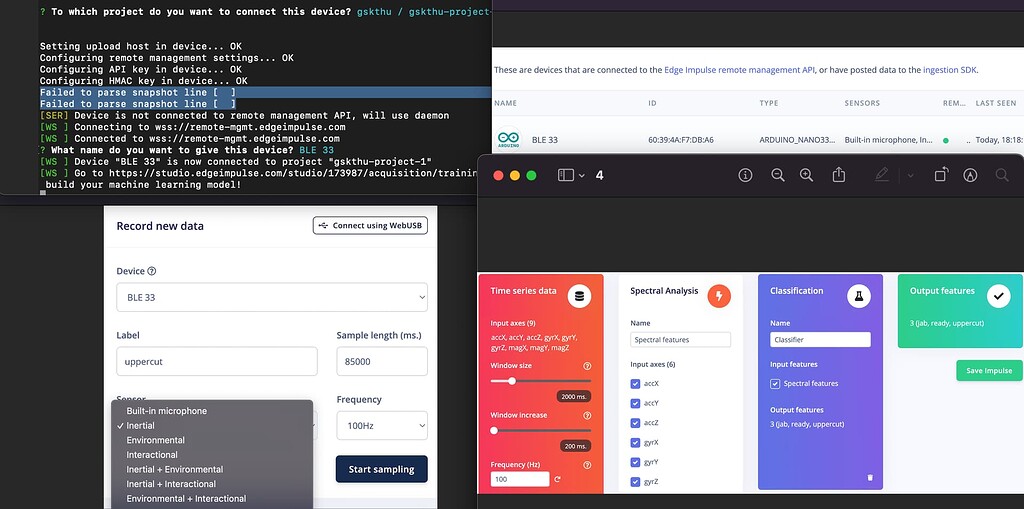Click the '200 ms.' window increase value
The height and width of the screenshot is (509, 1024).
575,446
